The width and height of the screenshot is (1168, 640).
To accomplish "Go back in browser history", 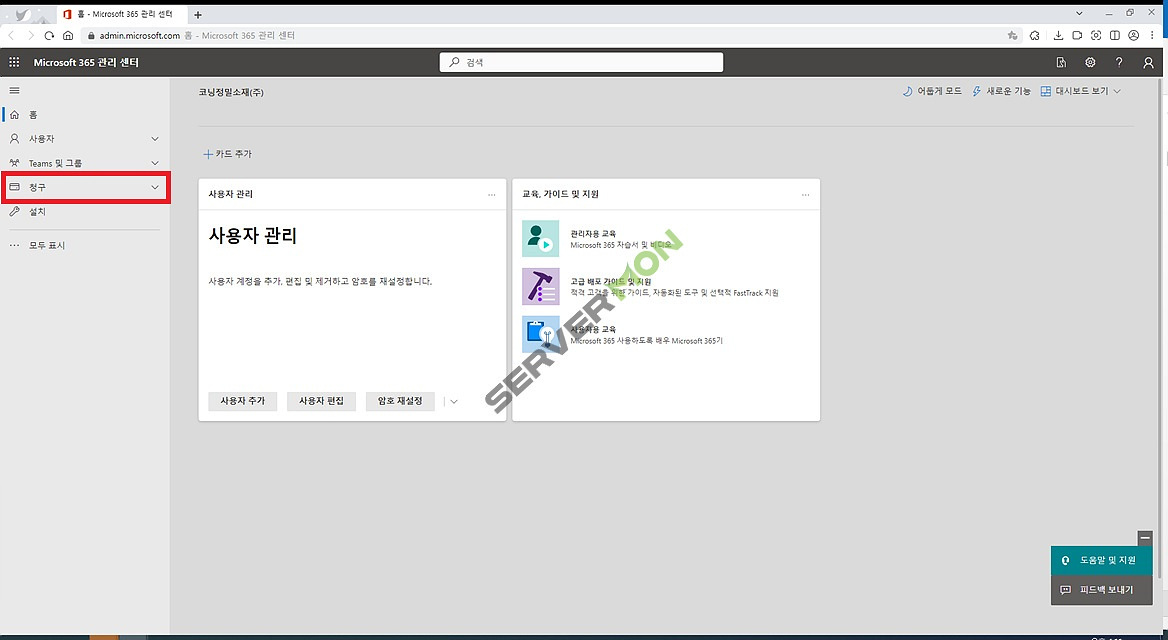I will (x=11, y=36).
